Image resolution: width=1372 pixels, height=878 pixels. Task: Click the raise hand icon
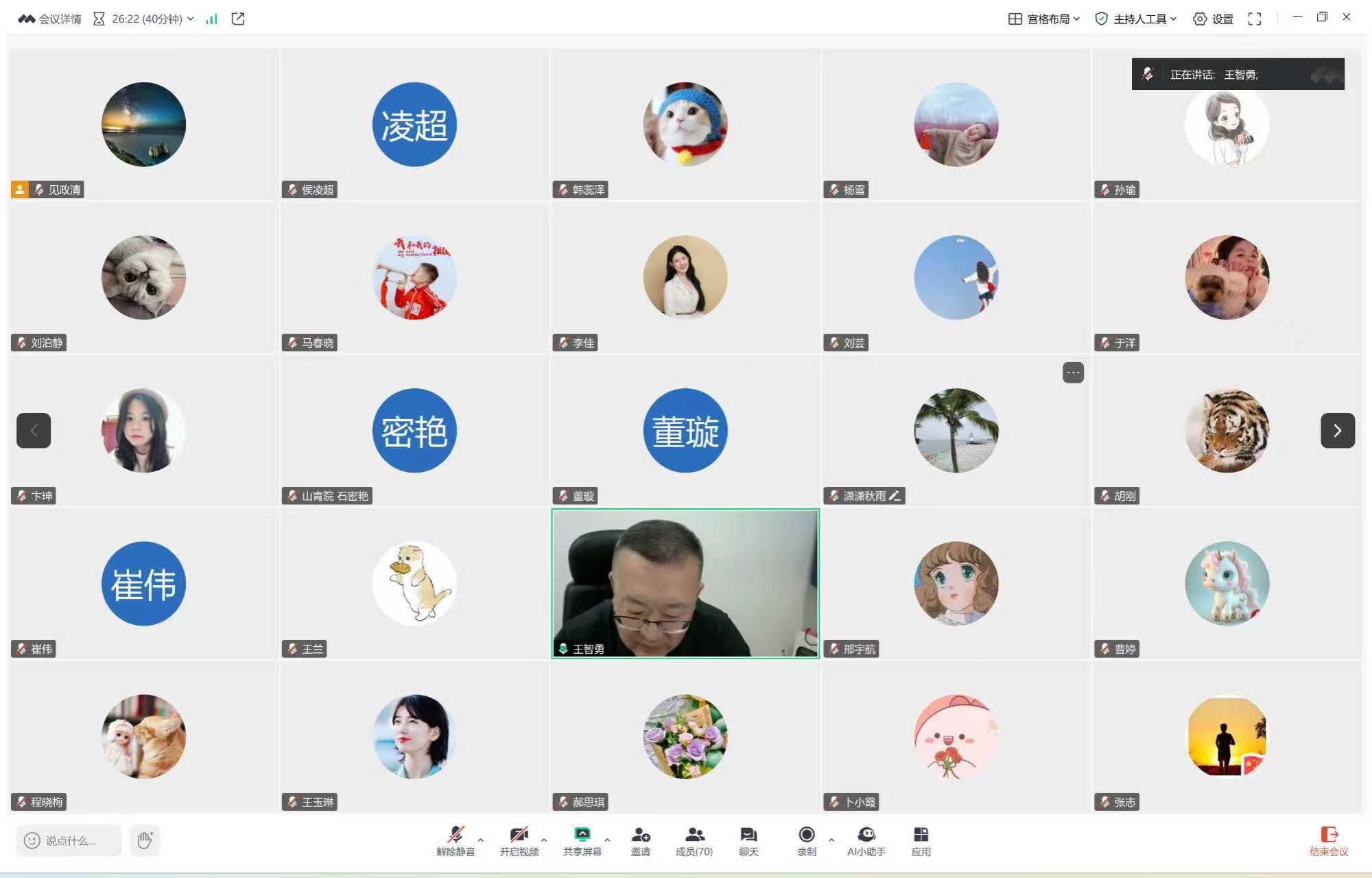point(145,840)
